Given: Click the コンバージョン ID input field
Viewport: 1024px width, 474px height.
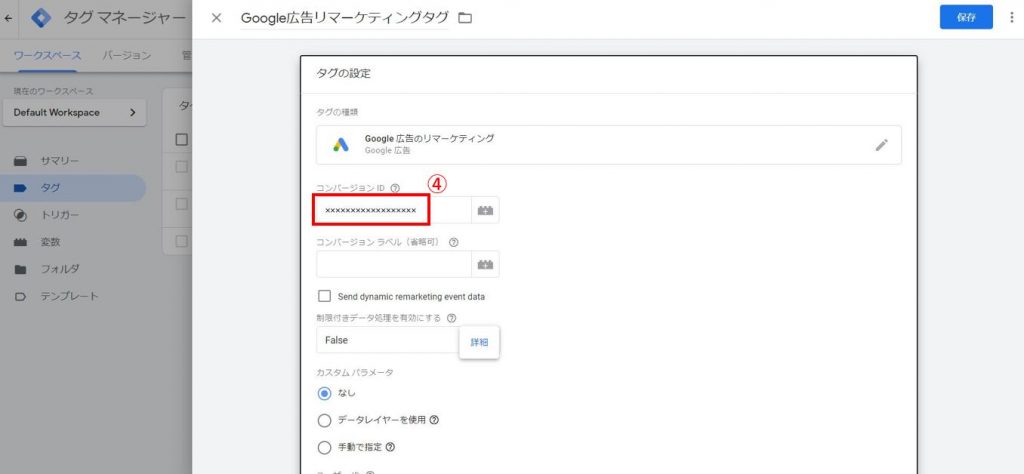Looking at the screenshot, I should tap(393, 210).
